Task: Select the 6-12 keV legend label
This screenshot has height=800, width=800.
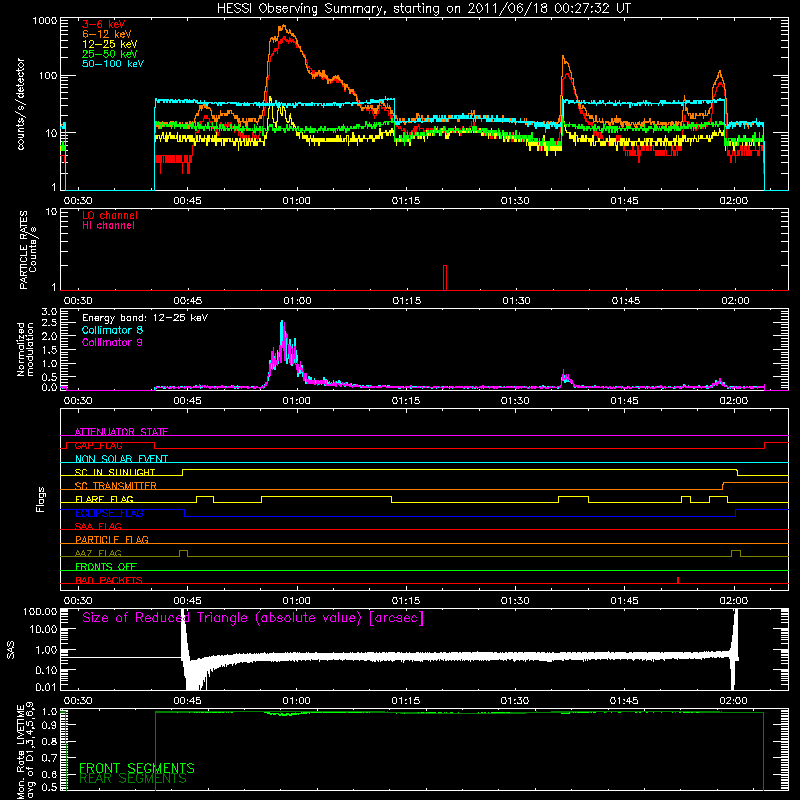Action: point(106,34)
